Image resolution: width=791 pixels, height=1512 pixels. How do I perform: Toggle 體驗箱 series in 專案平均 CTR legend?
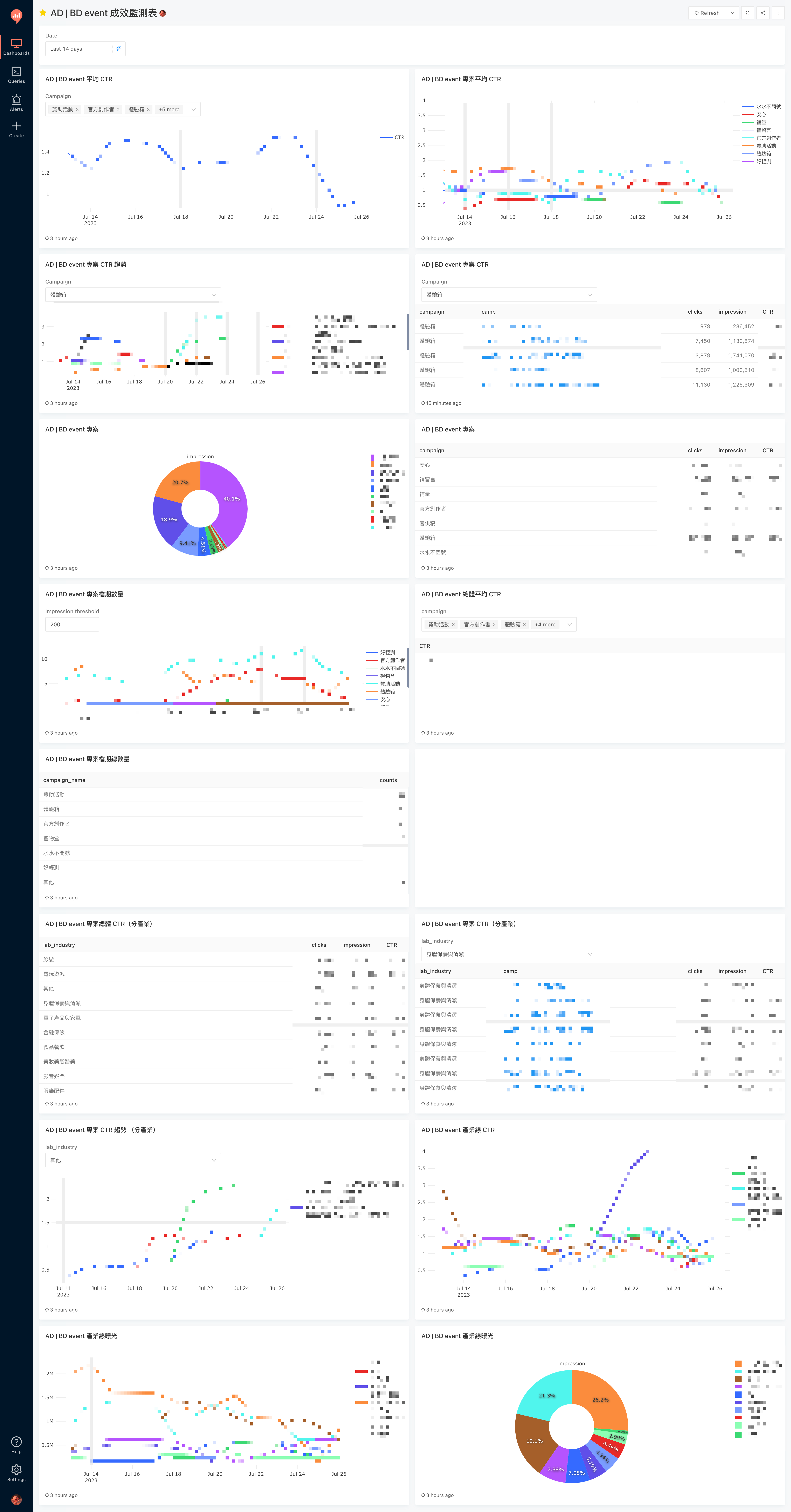756,154
